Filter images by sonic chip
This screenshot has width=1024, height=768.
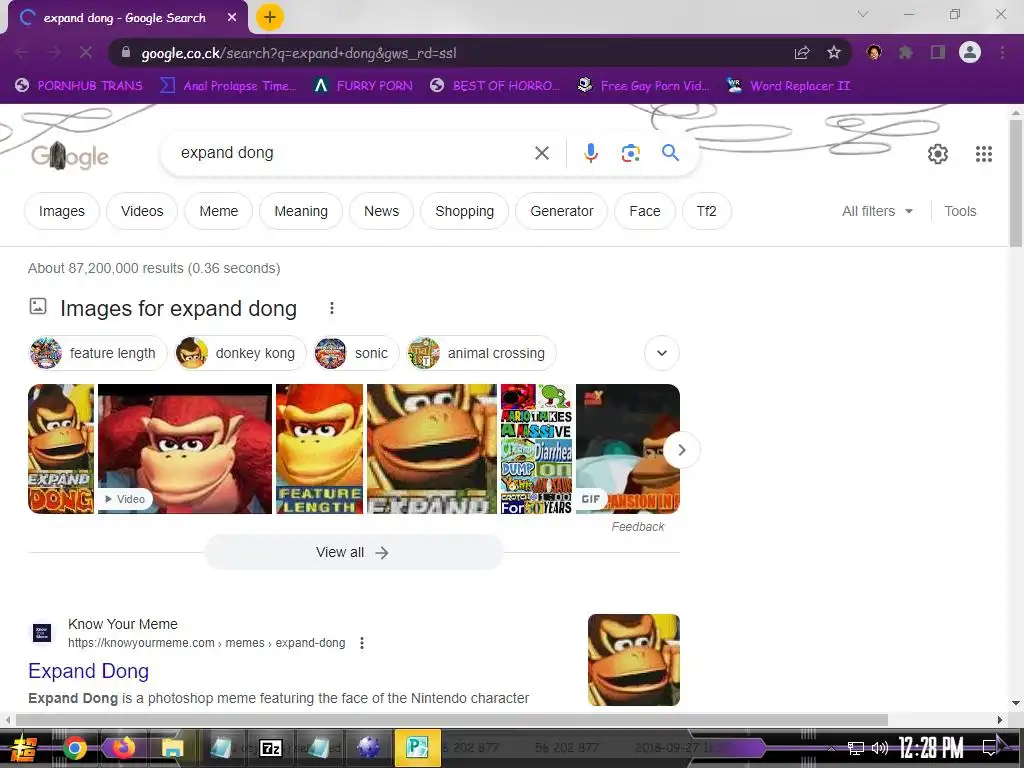coord(356,353)
